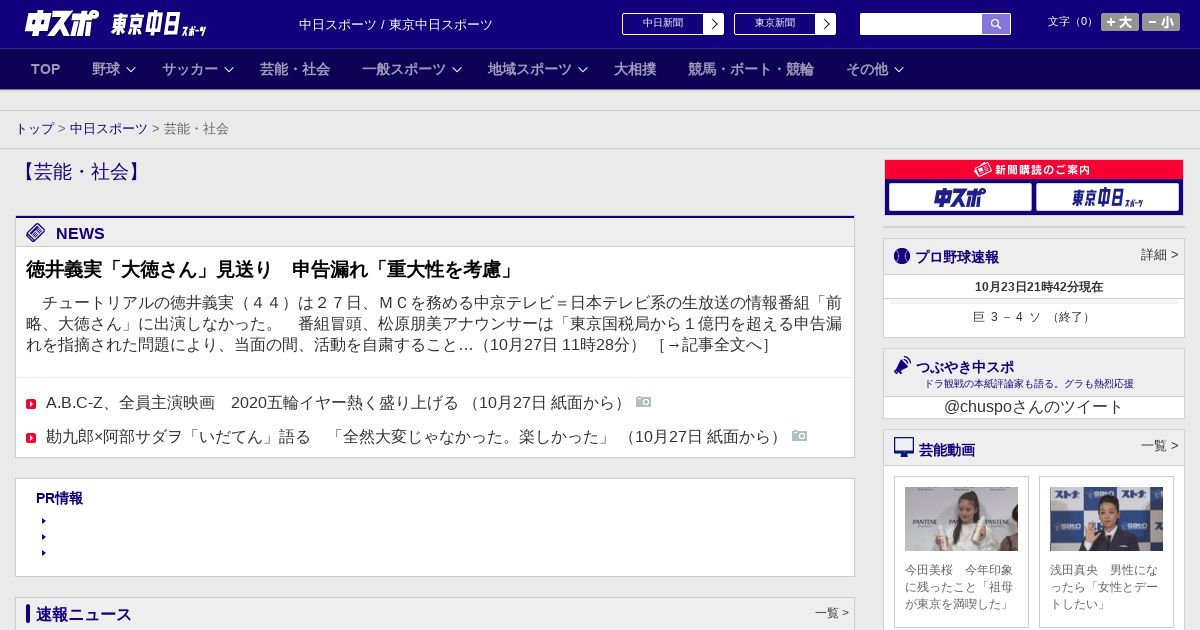Click PR情報 heading

[59, 498]
